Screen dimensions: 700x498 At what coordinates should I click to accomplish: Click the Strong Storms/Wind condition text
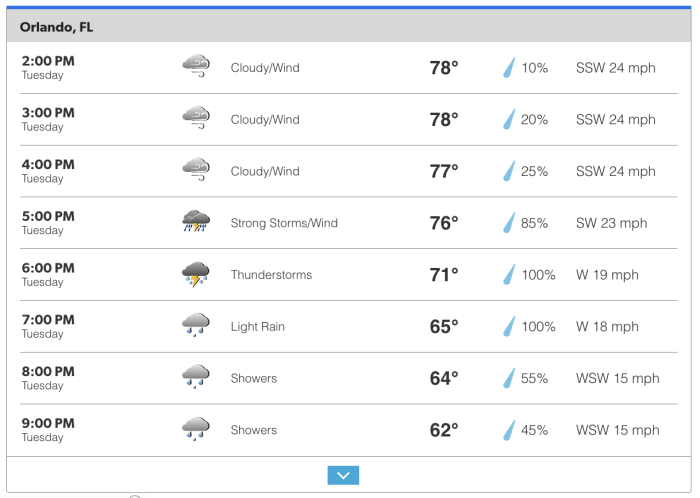(x=284, y=223)
